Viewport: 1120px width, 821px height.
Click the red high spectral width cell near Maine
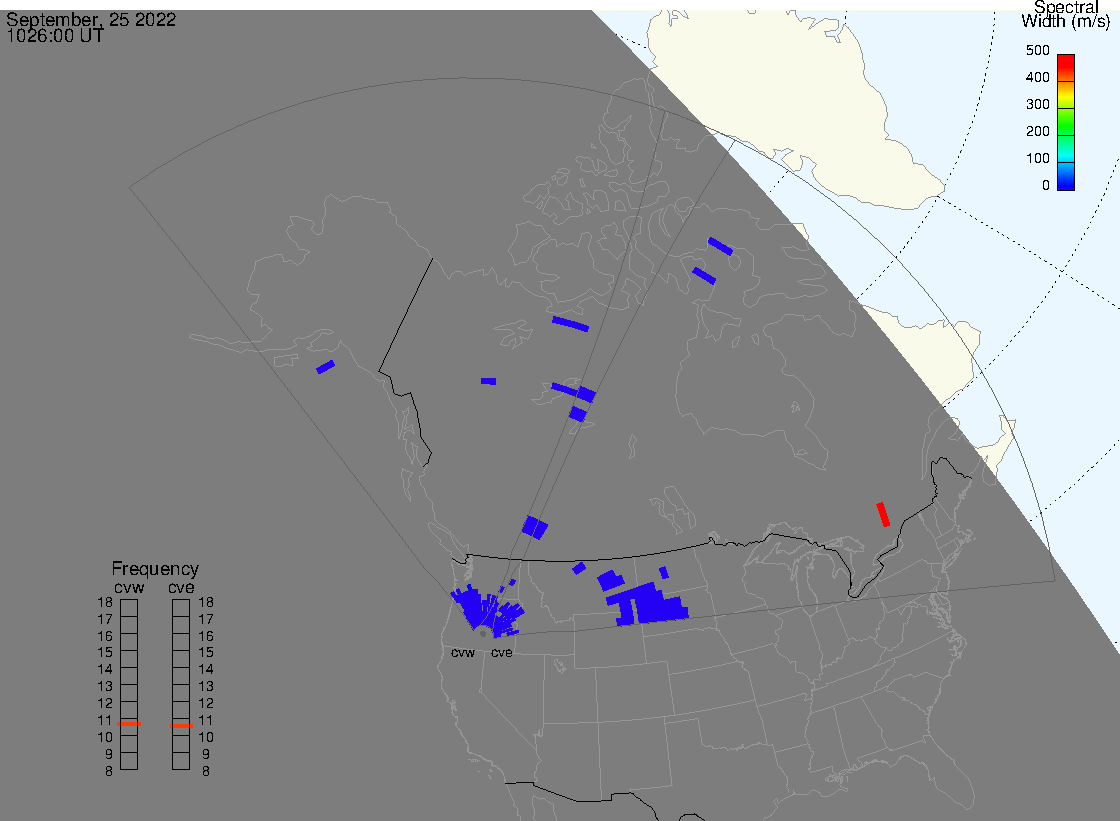(x=883, y=514)
